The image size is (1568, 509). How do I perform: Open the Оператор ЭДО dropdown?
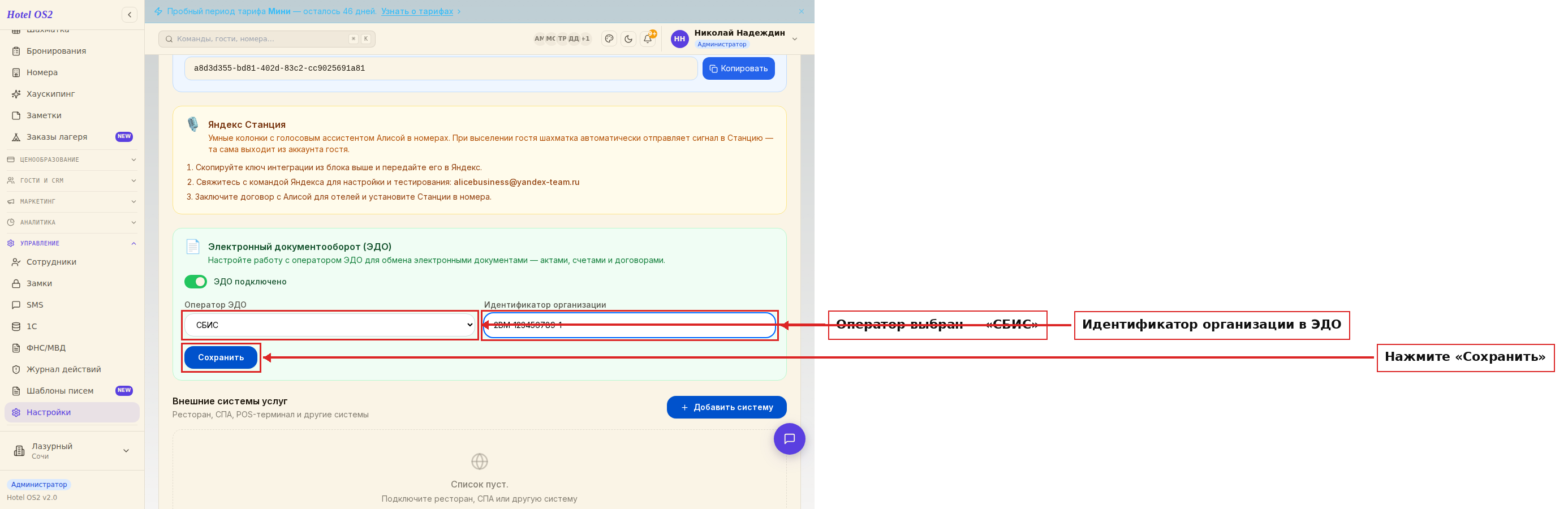point(330,325)
